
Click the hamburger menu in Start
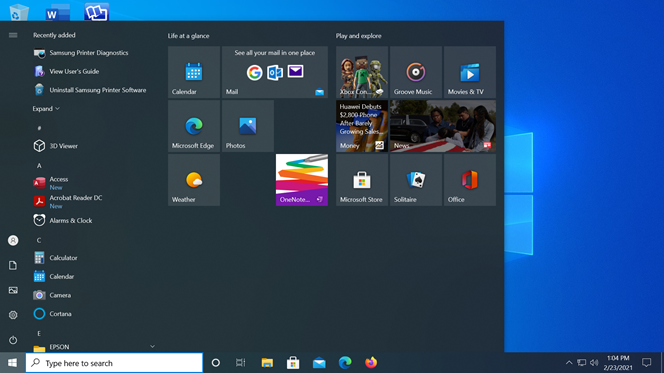[x=13, y=35]
